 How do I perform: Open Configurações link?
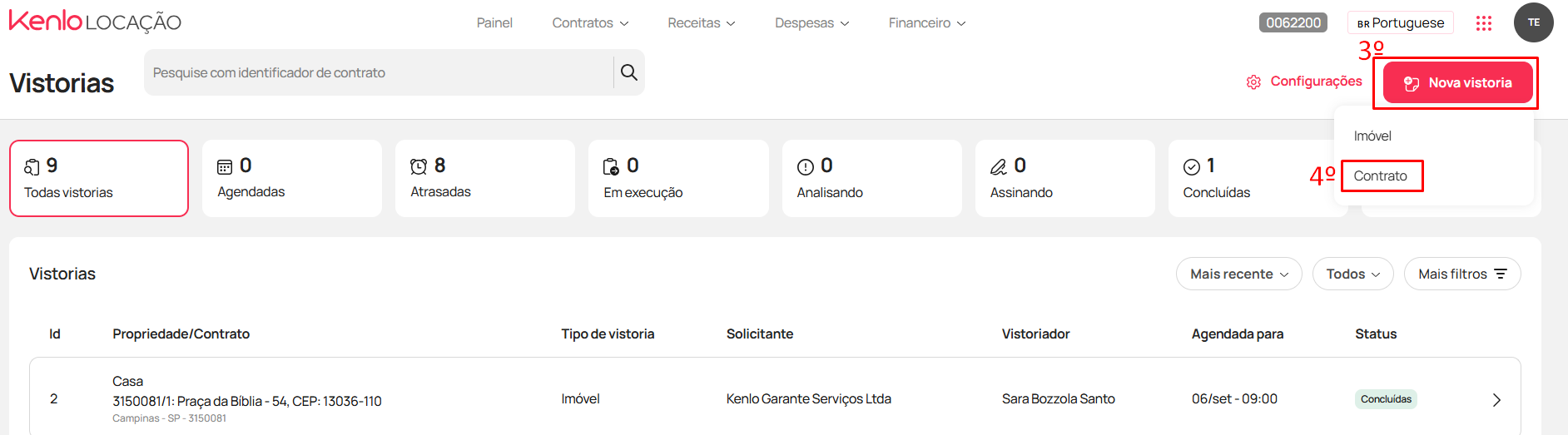1304,82
